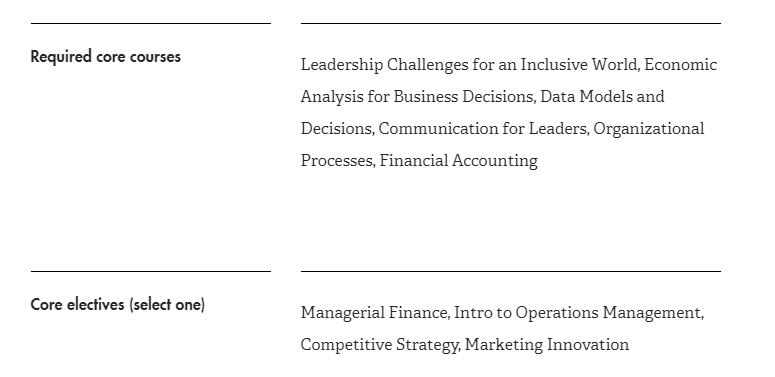775x377 pixels.
Task: Select the Competitive Strategy elective text
Action: pos(379,345)
